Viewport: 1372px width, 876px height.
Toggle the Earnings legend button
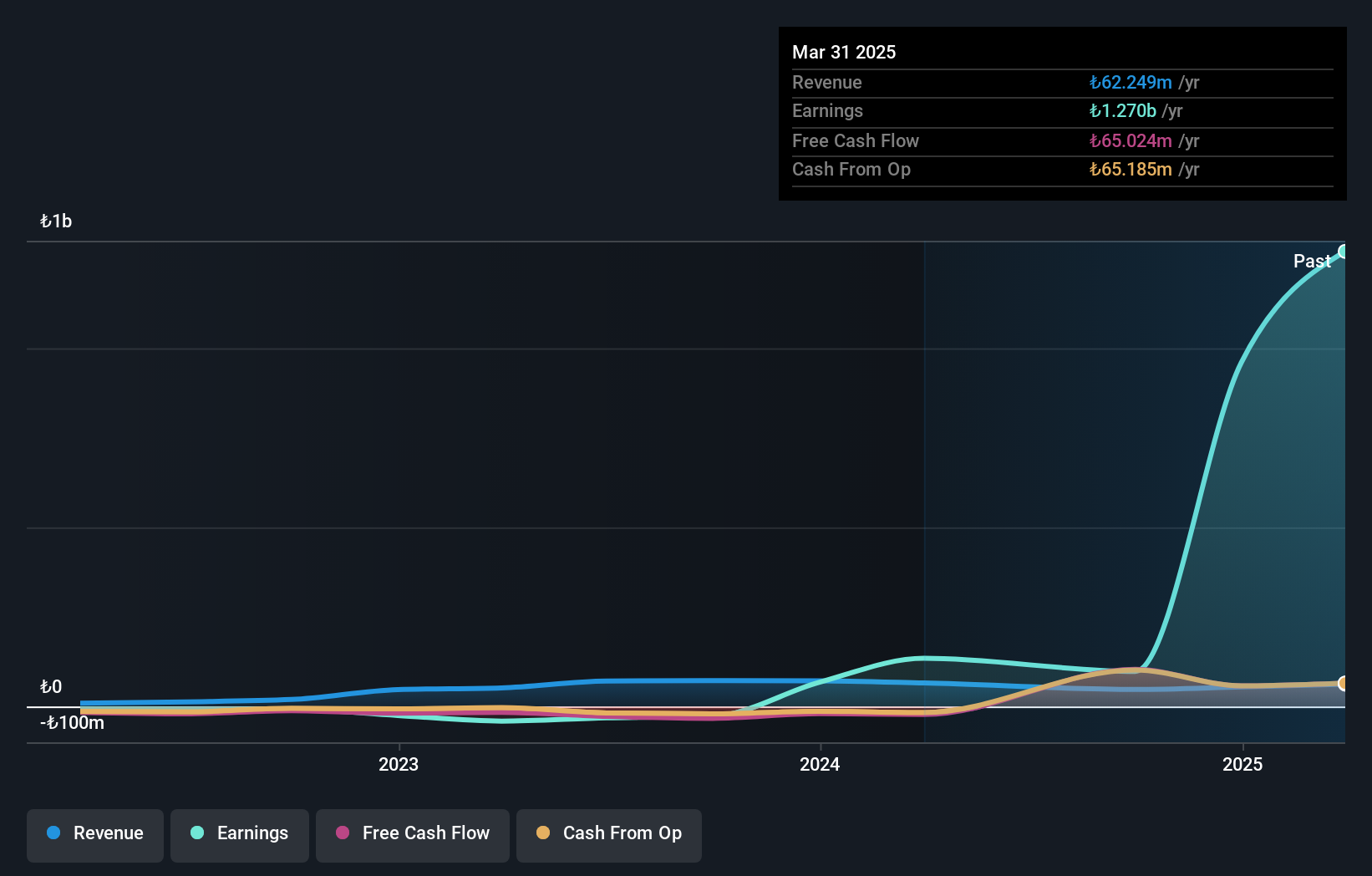240,835
